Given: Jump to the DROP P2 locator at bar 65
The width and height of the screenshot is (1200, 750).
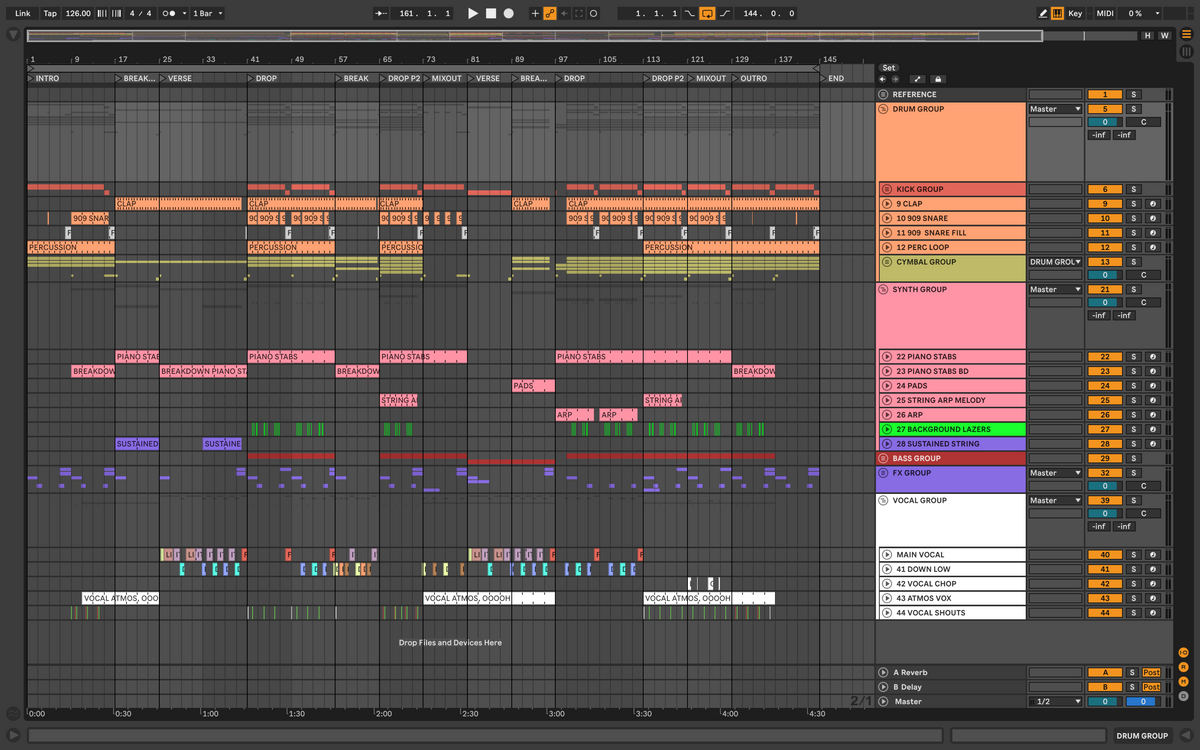Looking at the screenshot, I should point(384,78).
